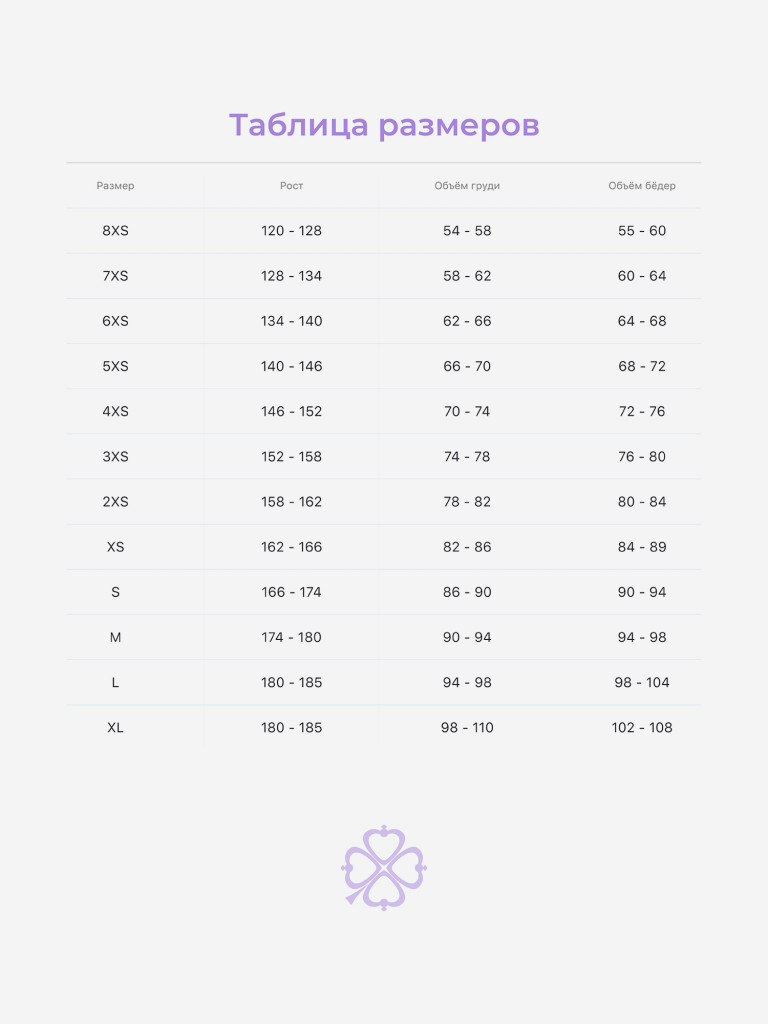The height and width of the screenshot is (1024, 768).
Task: Click the Объём груди column header
Action: pos(467,186)
